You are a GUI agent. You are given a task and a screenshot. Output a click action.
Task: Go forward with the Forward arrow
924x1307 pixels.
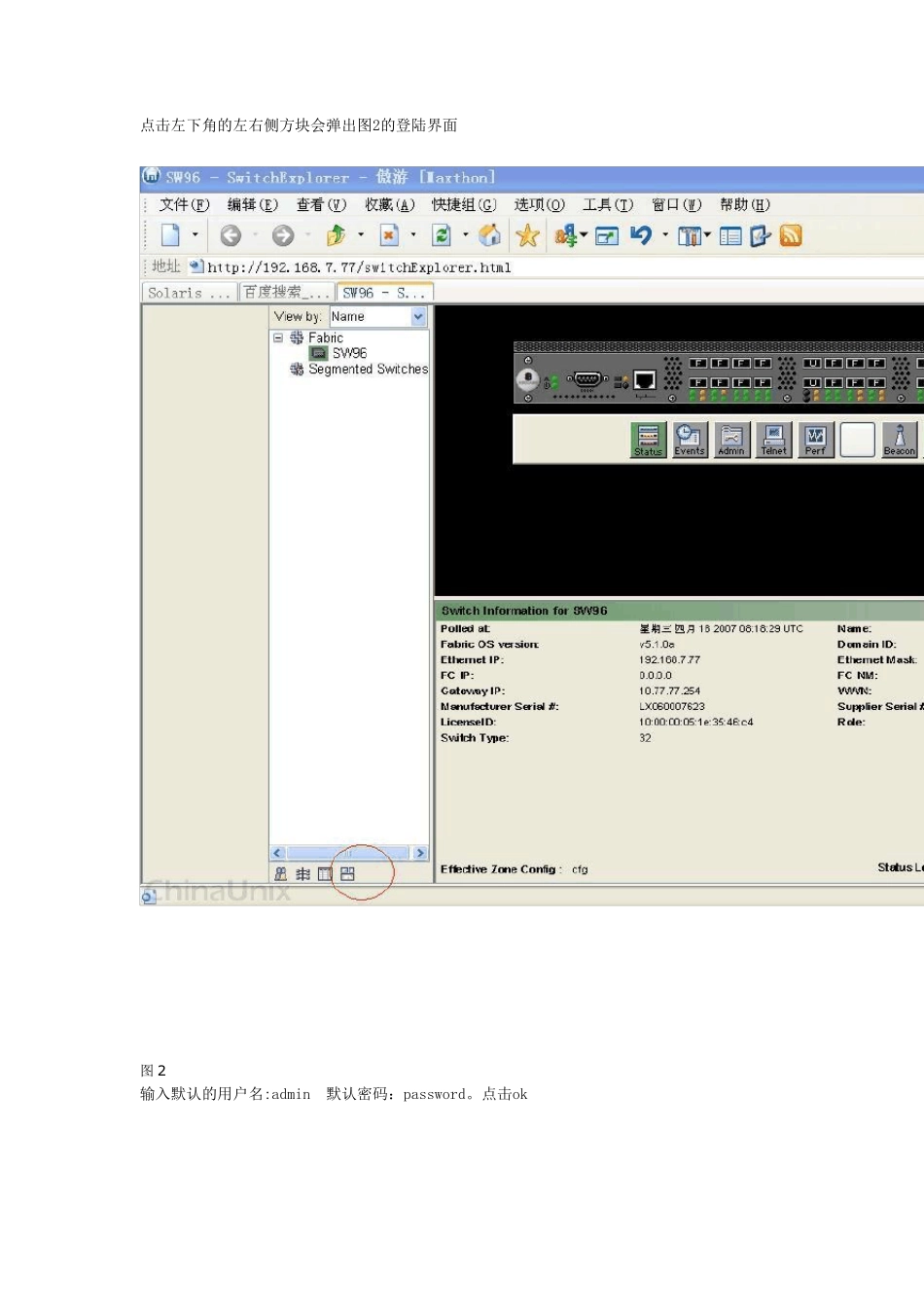click(x=283, y=235)
